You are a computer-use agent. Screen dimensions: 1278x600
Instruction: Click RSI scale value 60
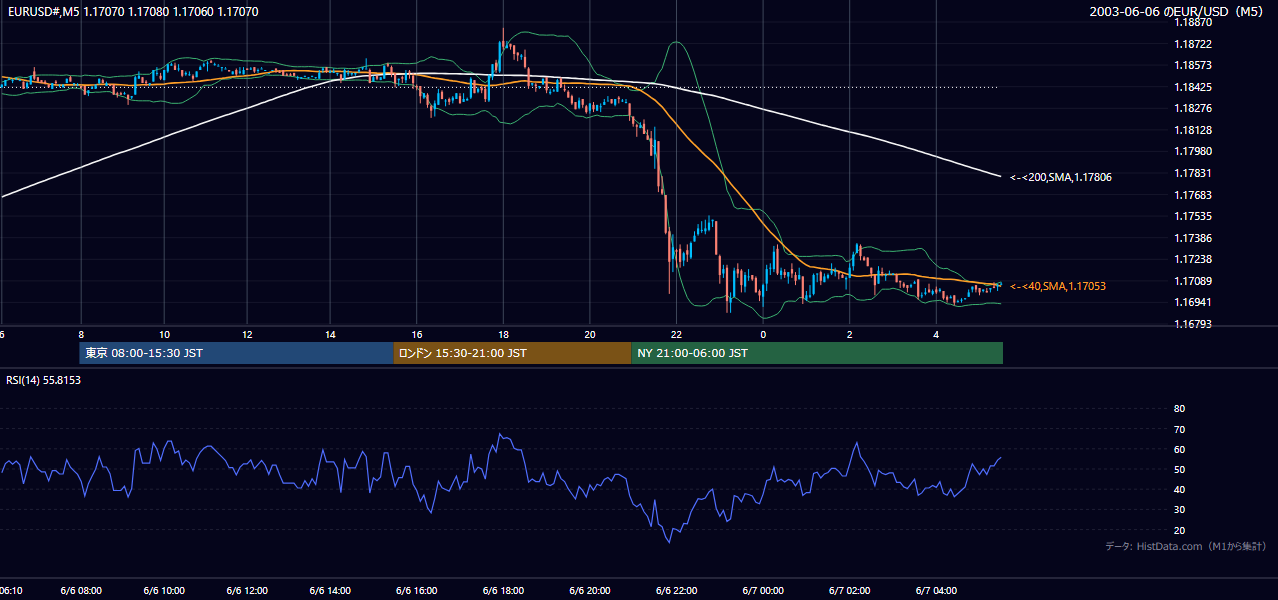1180,449
